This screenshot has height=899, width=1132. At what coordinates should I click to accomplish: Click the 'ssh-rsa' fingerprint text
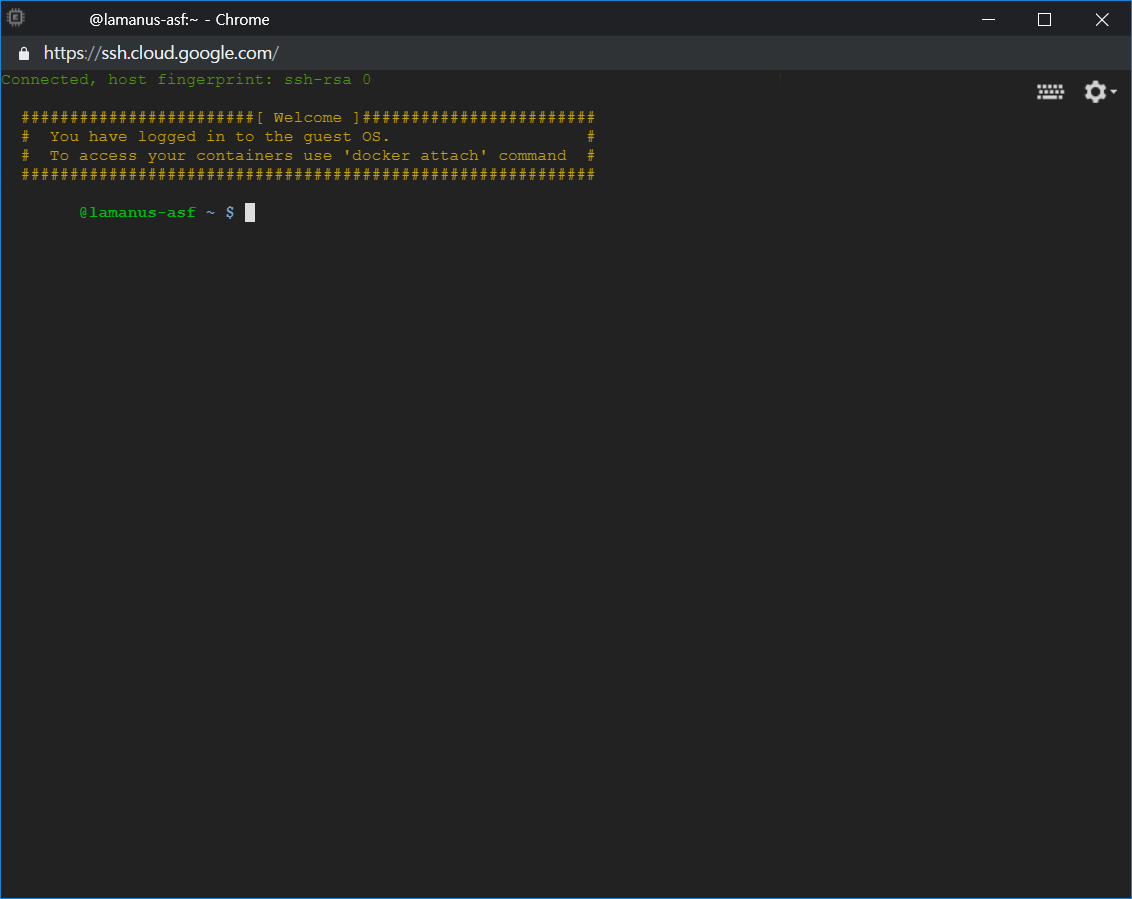point(318,79)
